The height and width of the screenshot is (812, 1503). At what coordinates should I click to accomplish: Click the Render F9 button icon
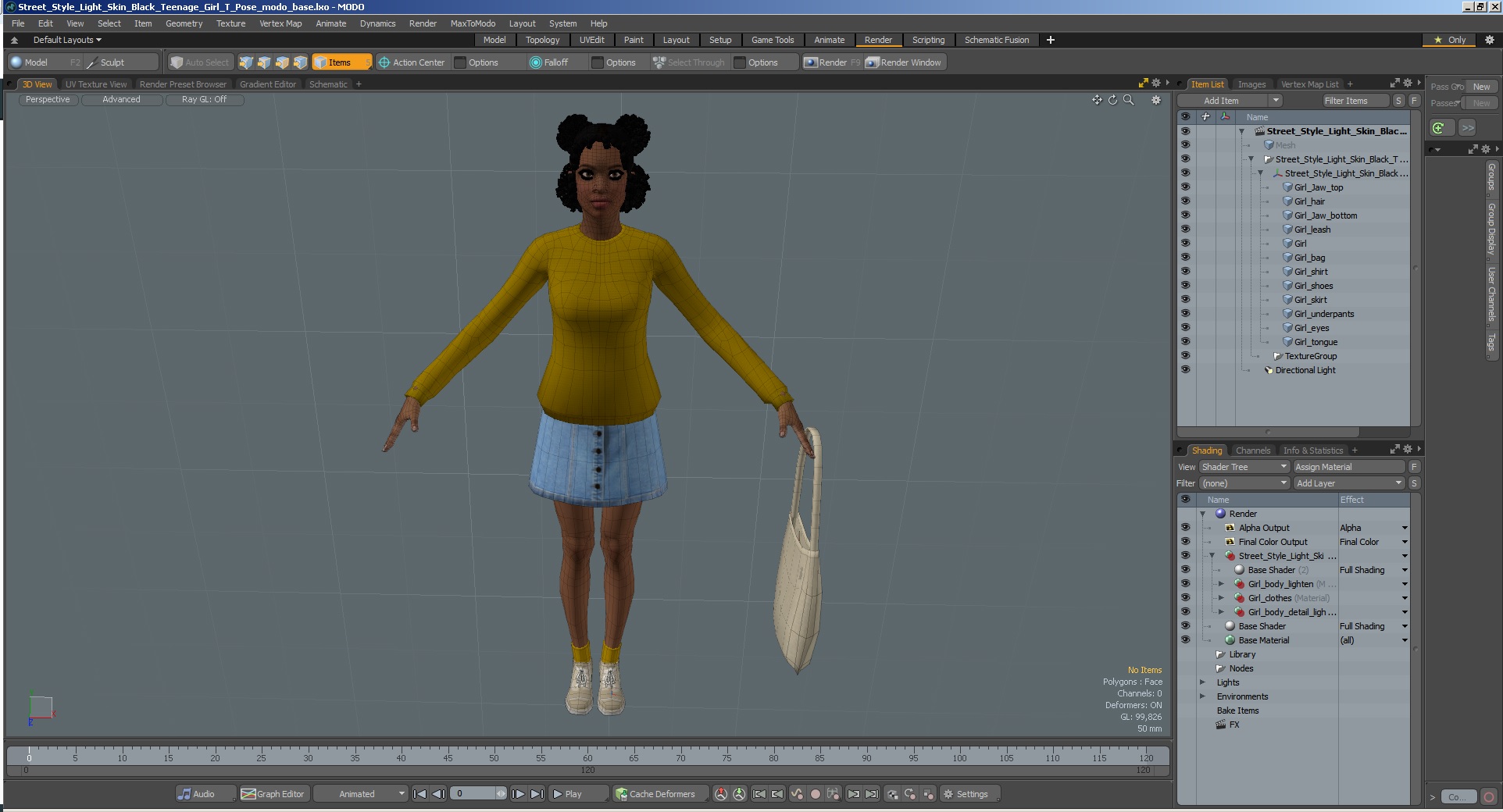(x=811, y=62)
